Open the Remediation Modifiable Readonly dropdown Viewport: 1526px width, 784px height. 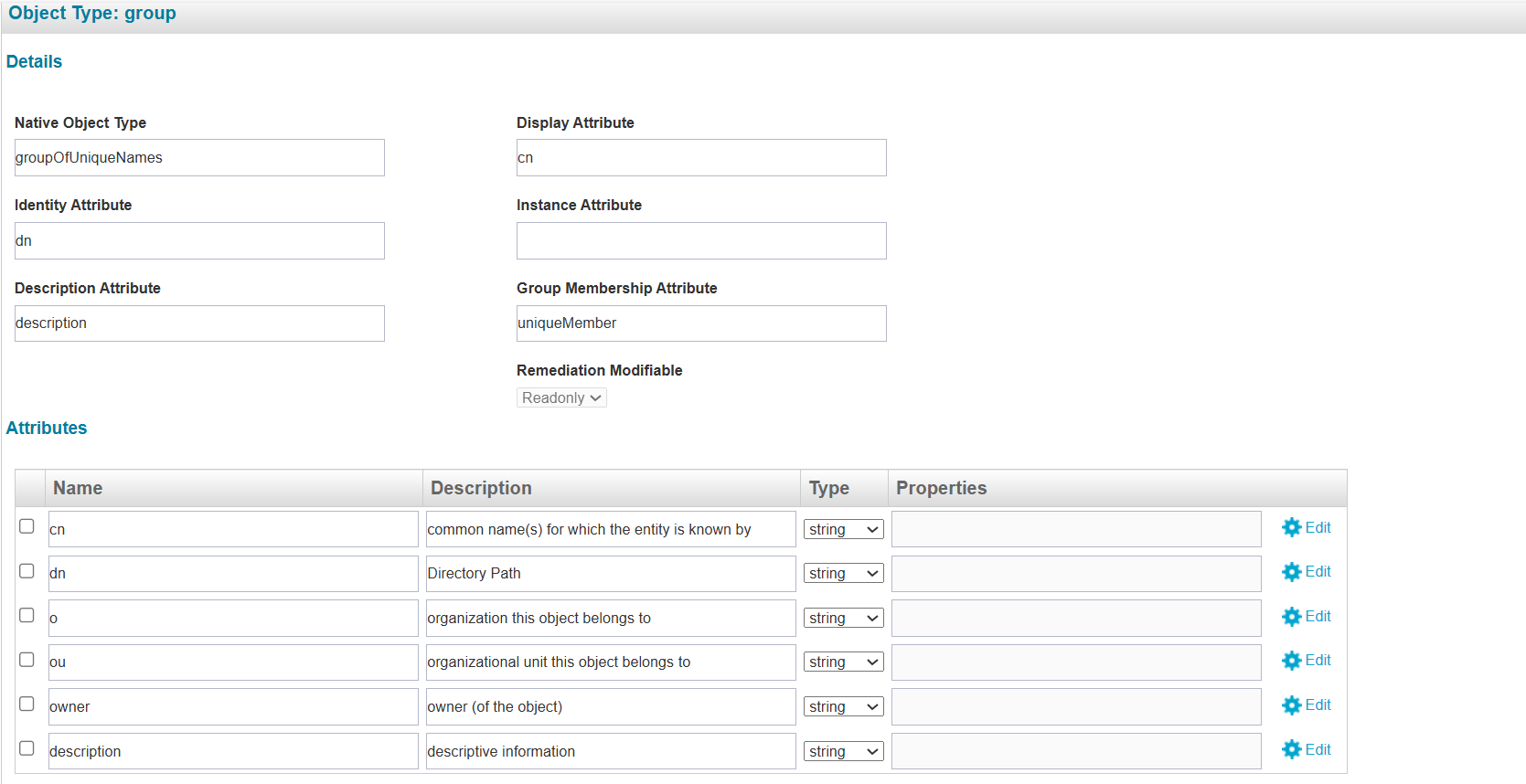click(561, 398)
